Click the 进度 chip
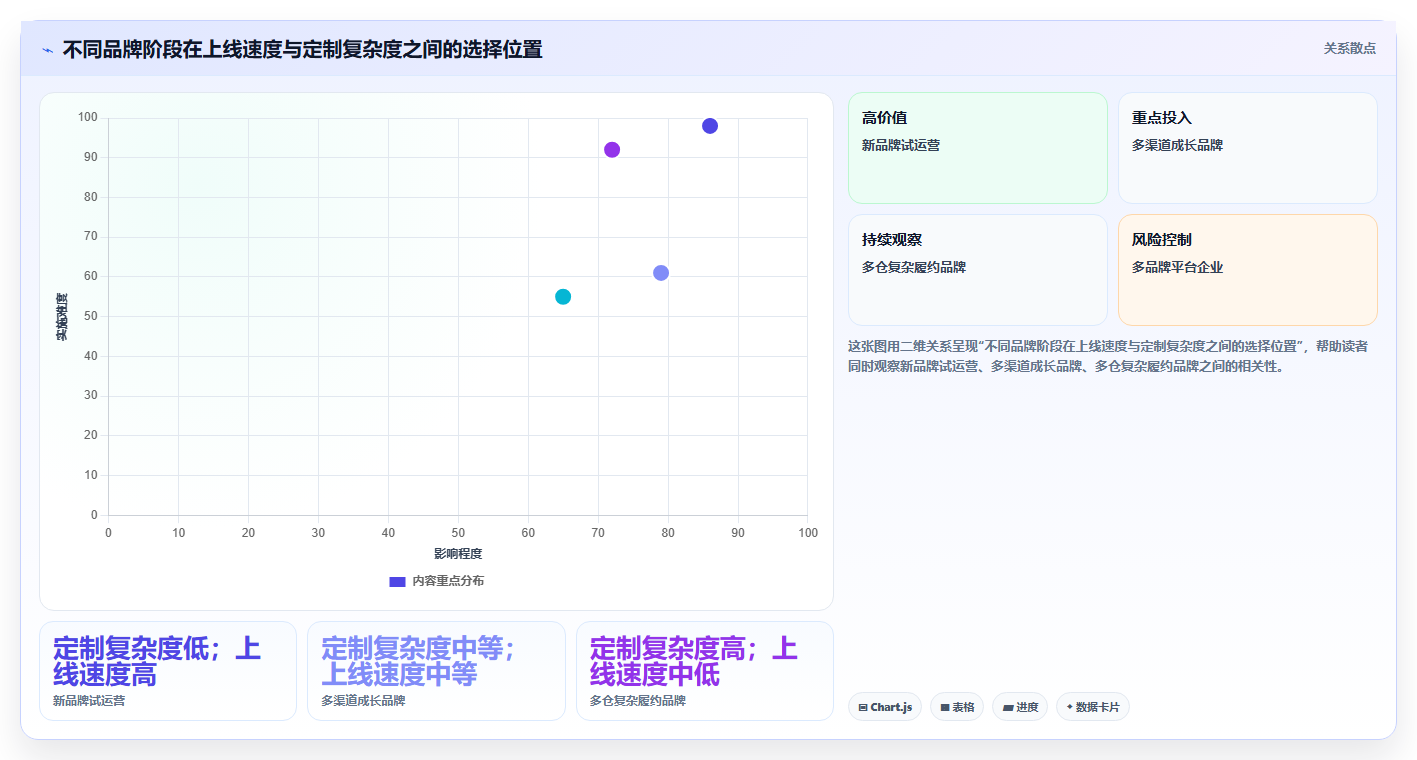Screen dimensions: 1417x760 (x=1020, y=707)
